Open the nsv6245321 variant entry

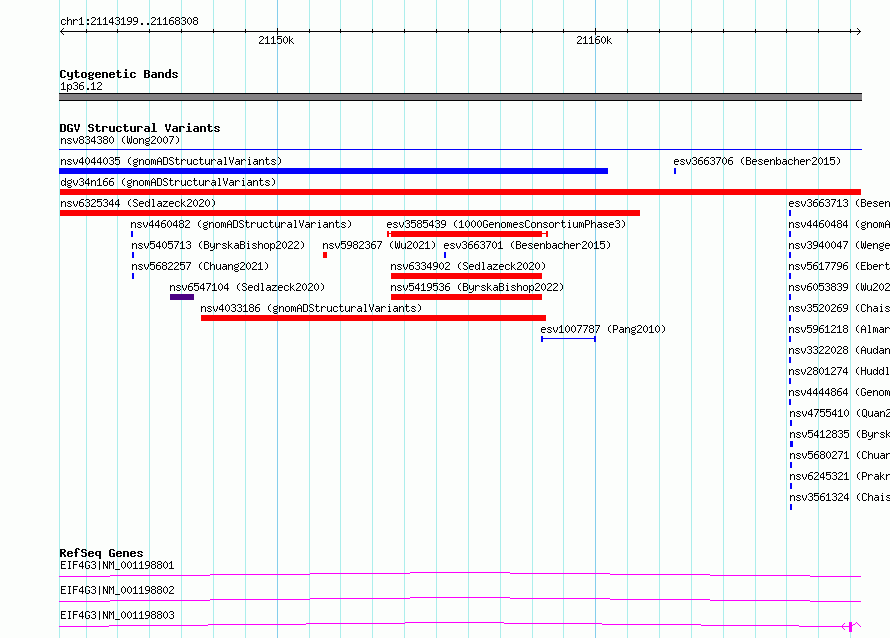tap(839, 476)
